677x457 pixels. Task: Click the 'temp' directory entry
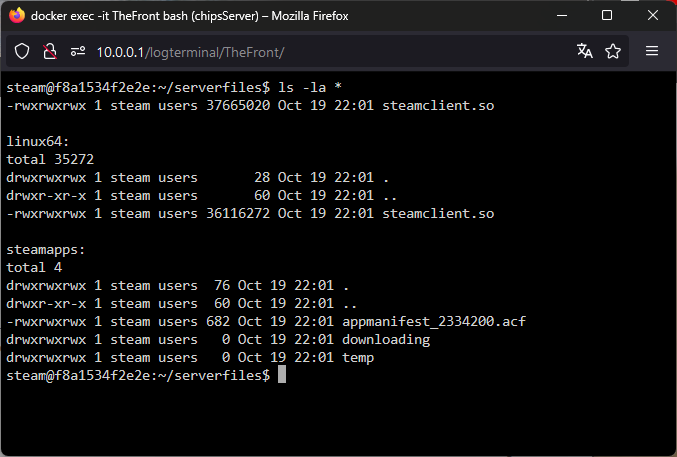pos(358,358)
